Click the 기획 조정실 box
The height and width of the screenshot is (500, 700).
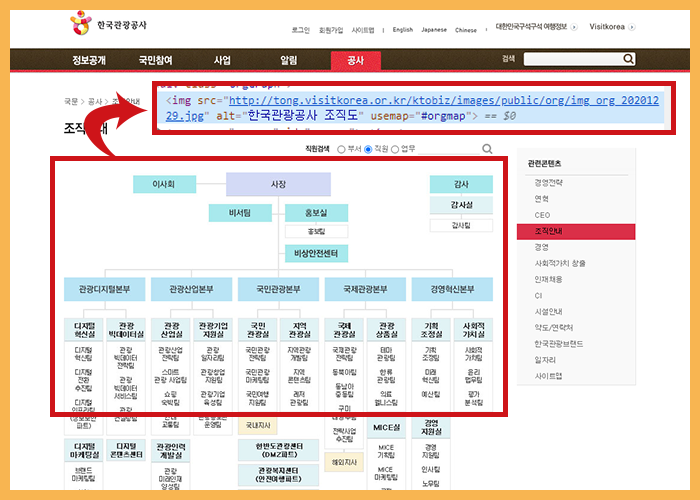[x=431, y=330]
